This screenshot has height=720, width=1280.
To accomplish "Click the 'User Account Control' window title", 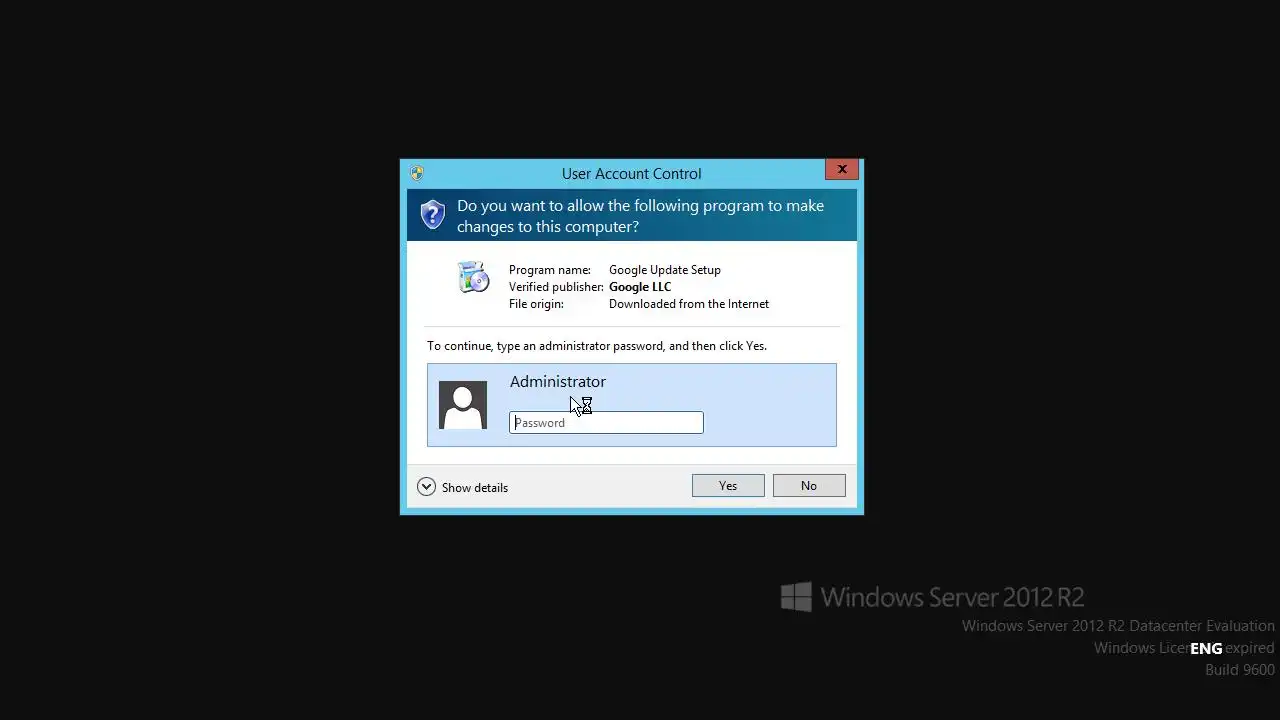I will coord(632,173).
